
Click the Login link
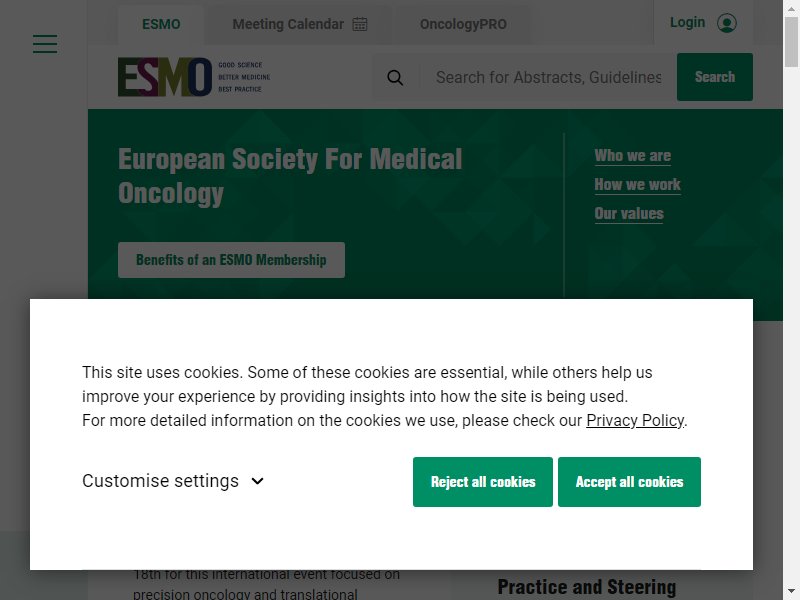point(687,22)
